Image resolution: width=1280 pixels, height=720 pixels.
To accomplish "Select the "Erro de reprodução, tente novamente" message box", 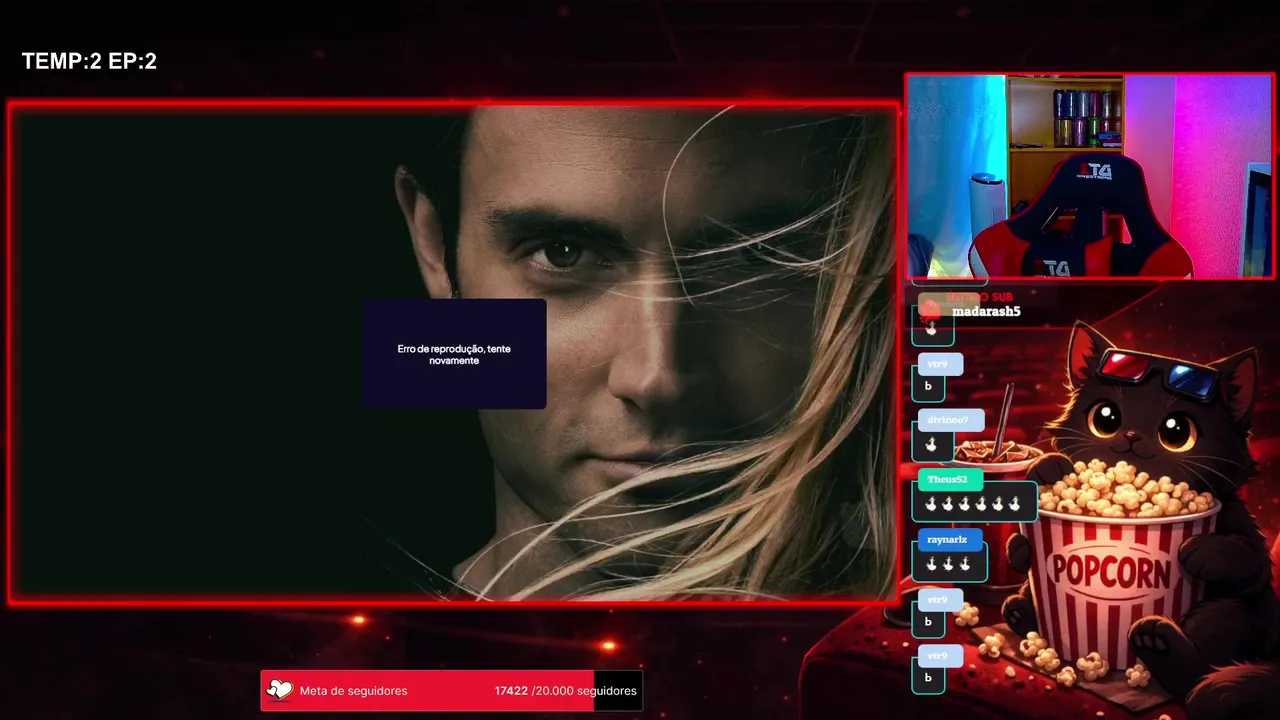I will 455,354.
